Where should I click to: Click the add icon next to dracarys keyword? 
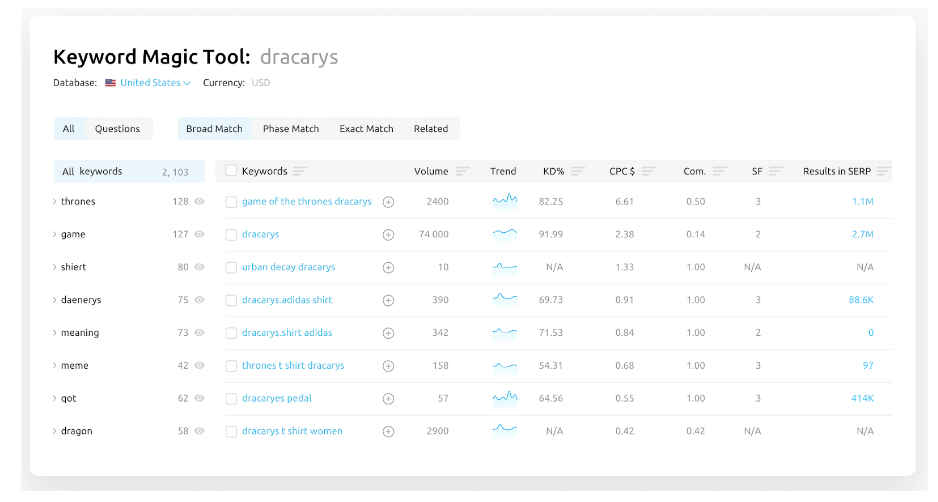388,235
